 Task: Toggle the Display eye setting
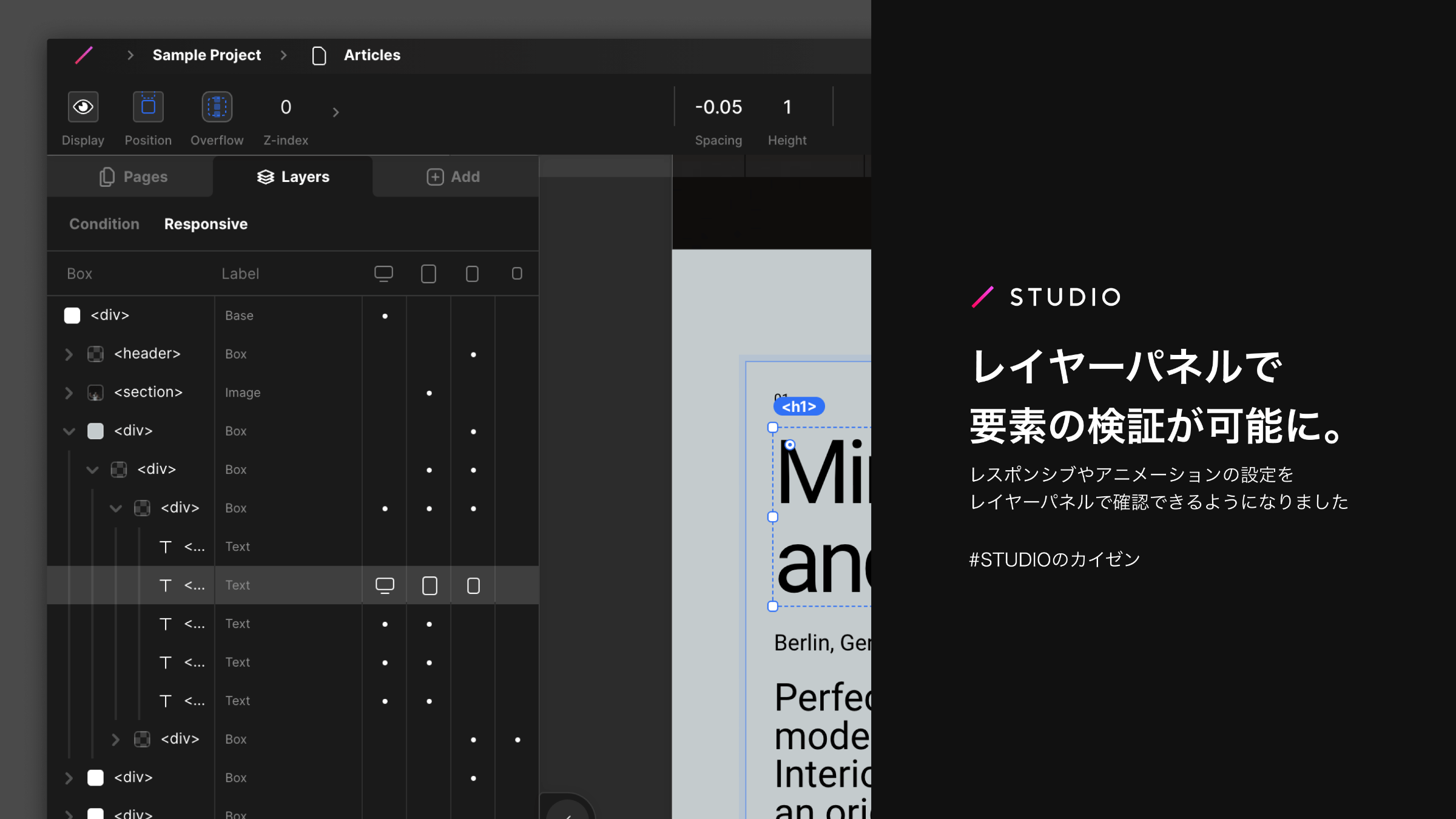click(x=83, y=107)
